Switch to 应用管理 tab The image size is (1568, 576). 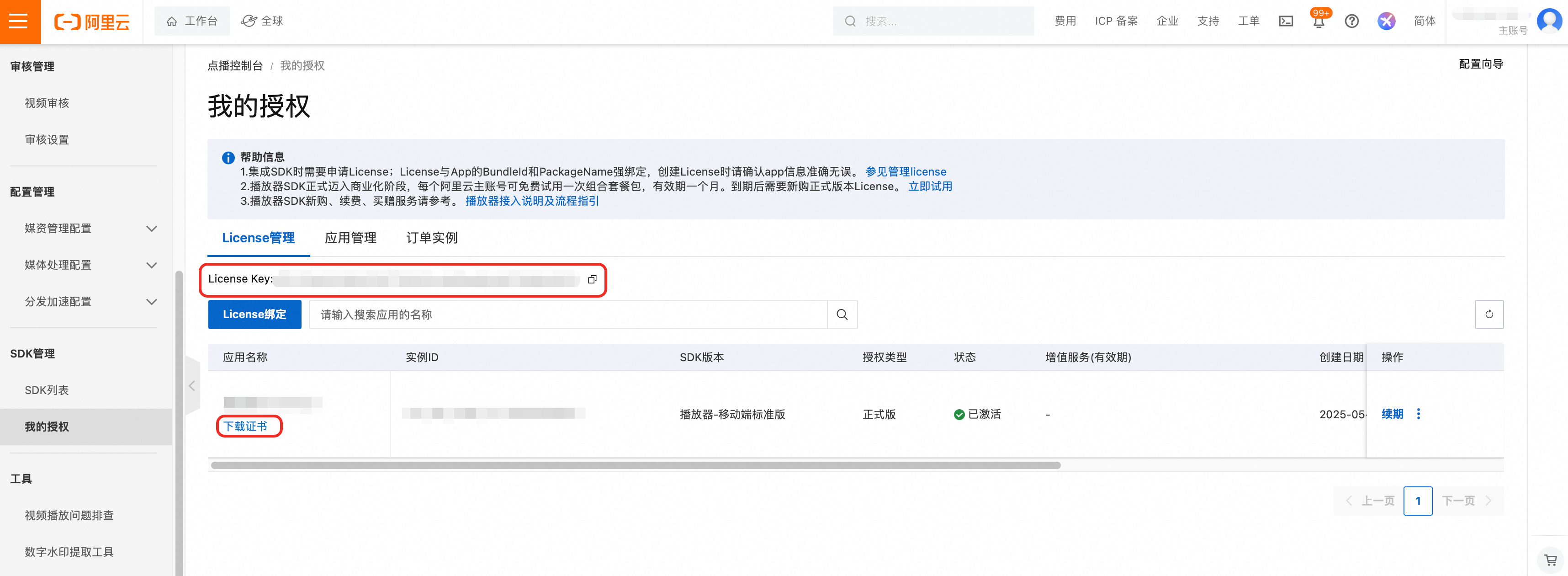tap(350, 238)
